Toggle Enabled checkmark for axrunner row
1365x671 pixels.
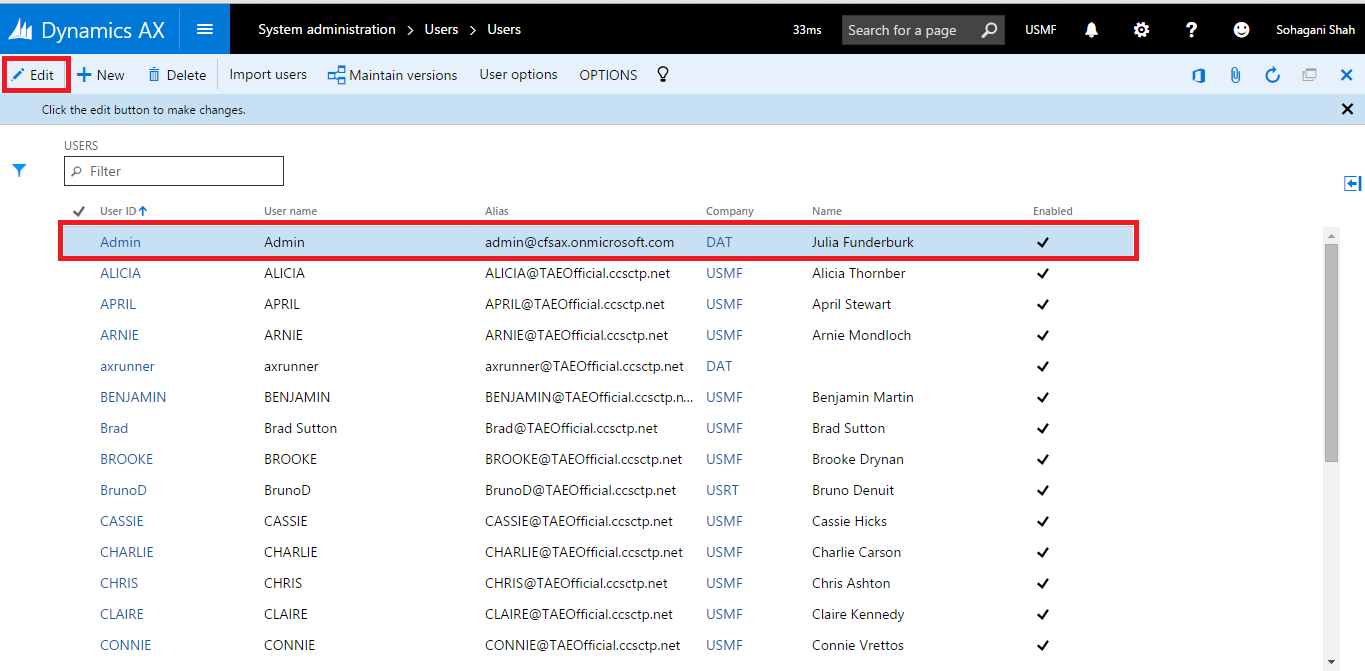click(x=1043, y=366)
